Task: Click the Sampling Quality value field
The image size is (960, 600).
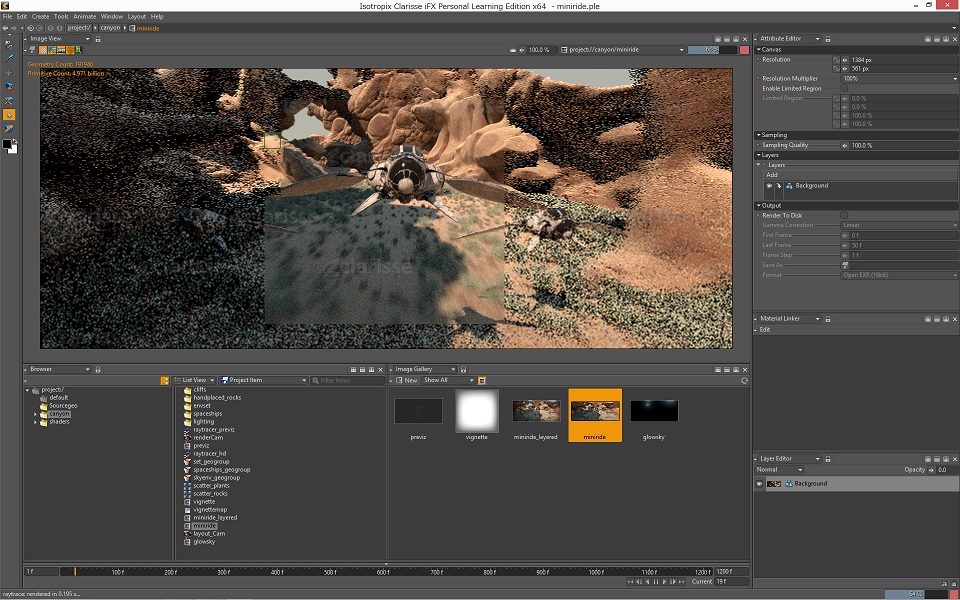Action: coord(904,145)
